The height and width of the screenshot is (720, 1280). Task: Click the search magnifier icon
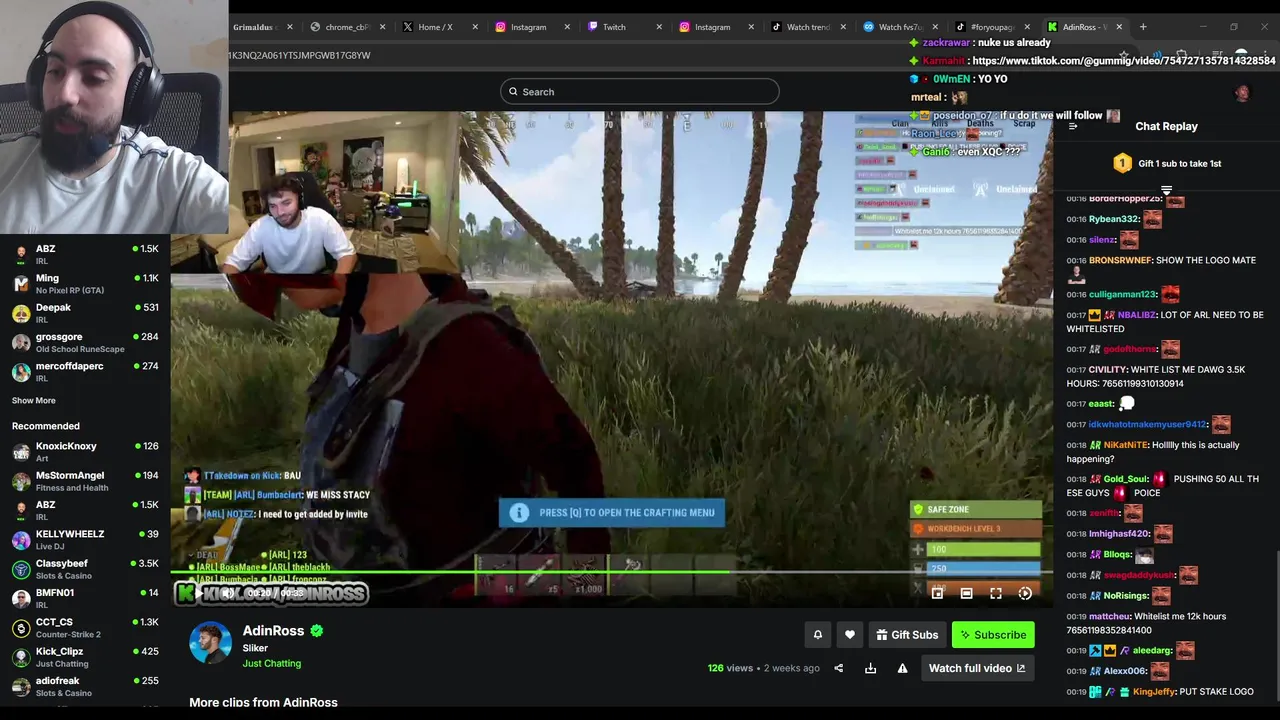[513, 92]
